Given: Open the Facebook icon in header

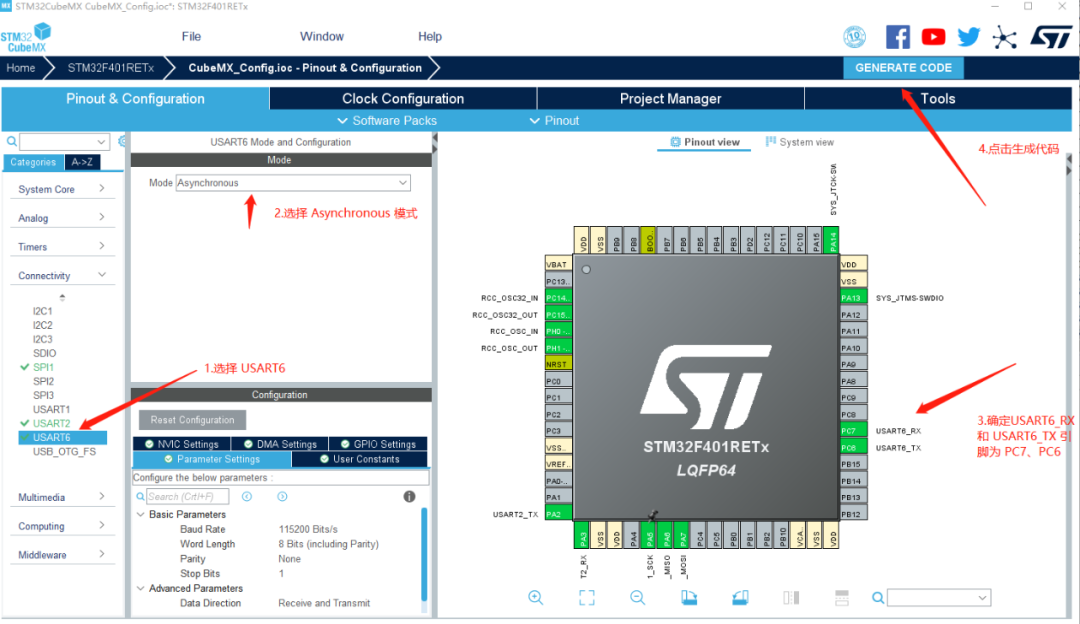Looking at the screenshot, I should pos(897,37).
